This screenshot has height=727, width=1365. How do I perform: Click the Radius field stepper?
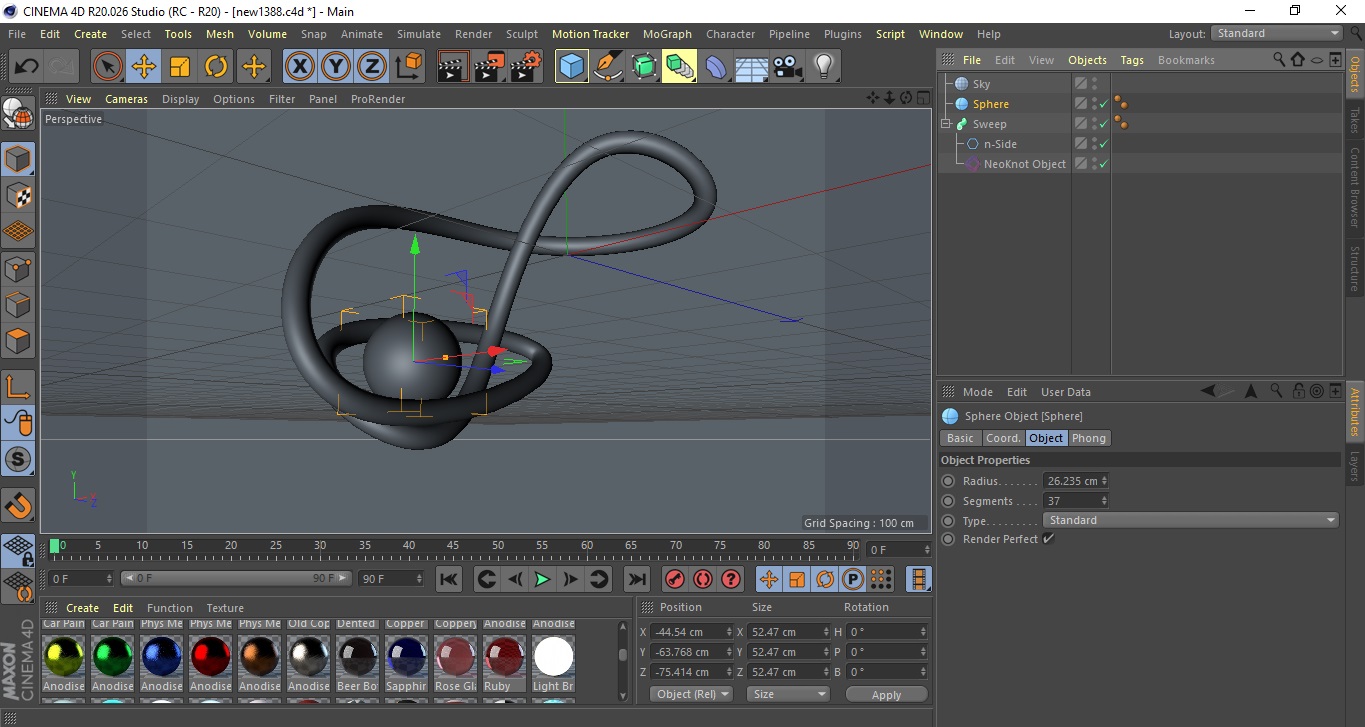[x=1104, y=481]
